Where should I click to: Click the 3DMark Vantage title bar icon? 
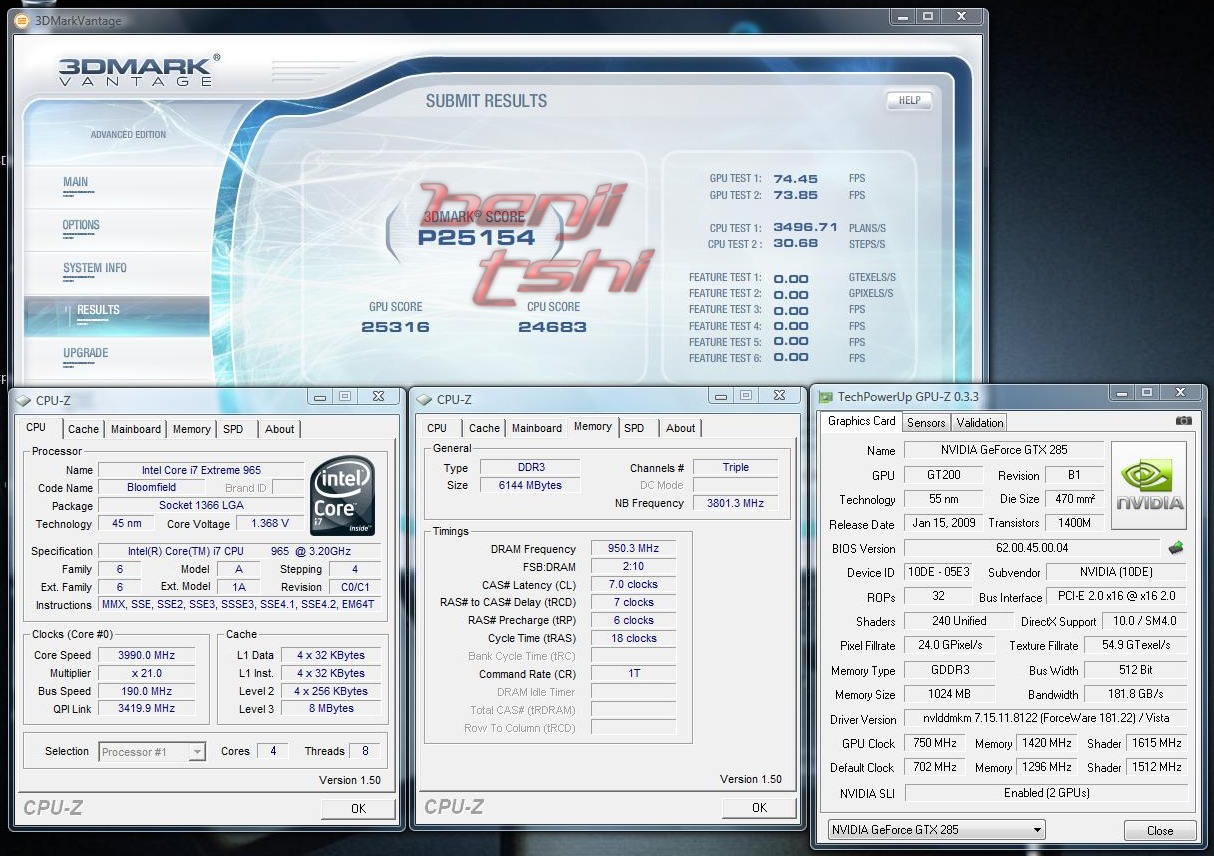(x=22, y=19)
